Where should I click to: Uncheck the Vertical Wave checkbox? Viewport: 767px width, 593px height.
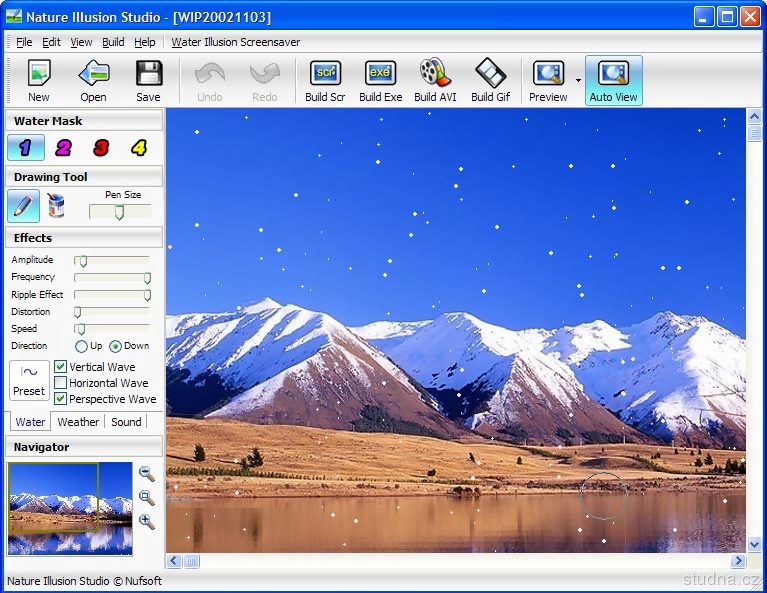coord(60,366)
